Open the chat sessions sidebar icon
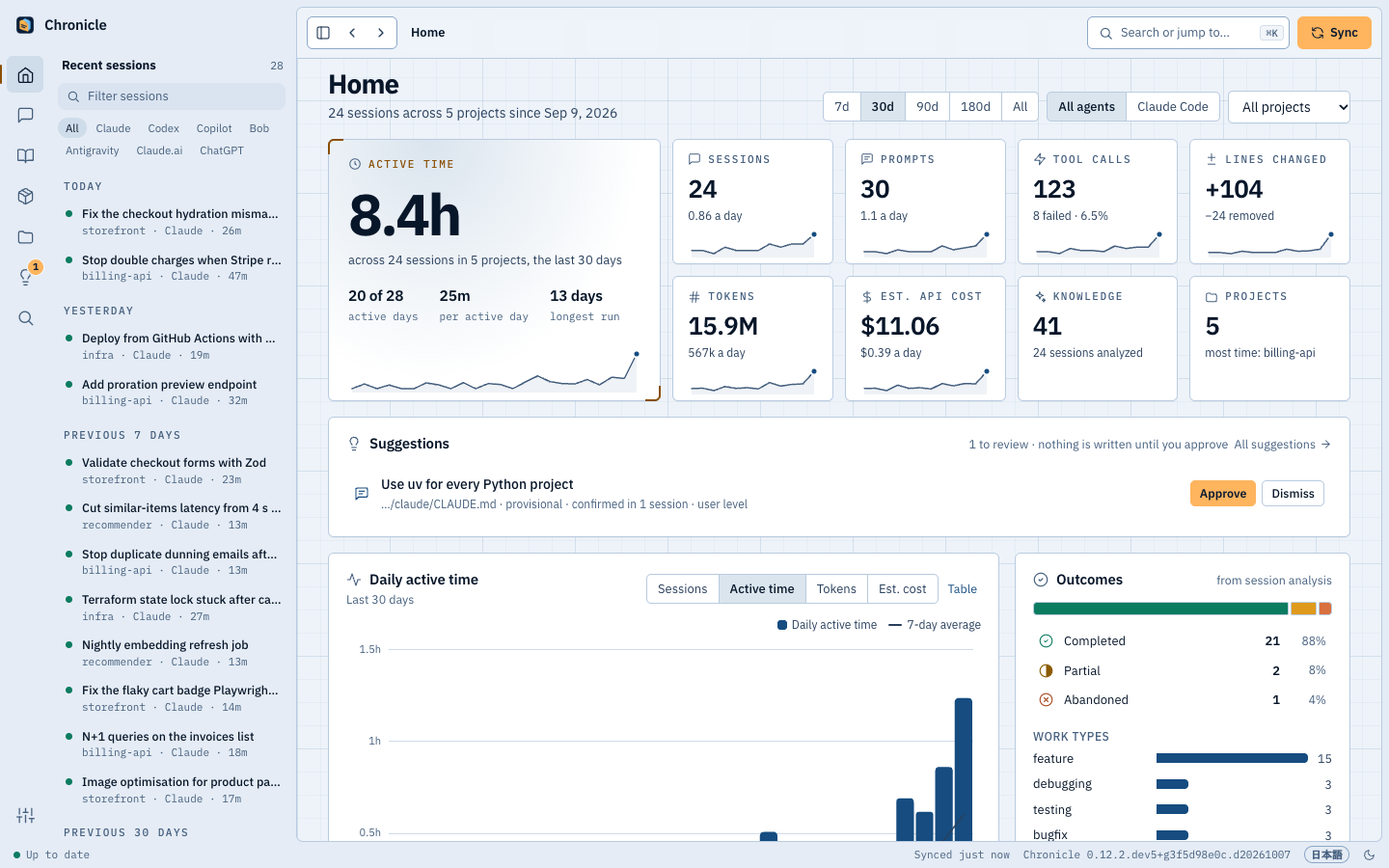This screenshot has height=868, width=1389. tap(26, 116)
